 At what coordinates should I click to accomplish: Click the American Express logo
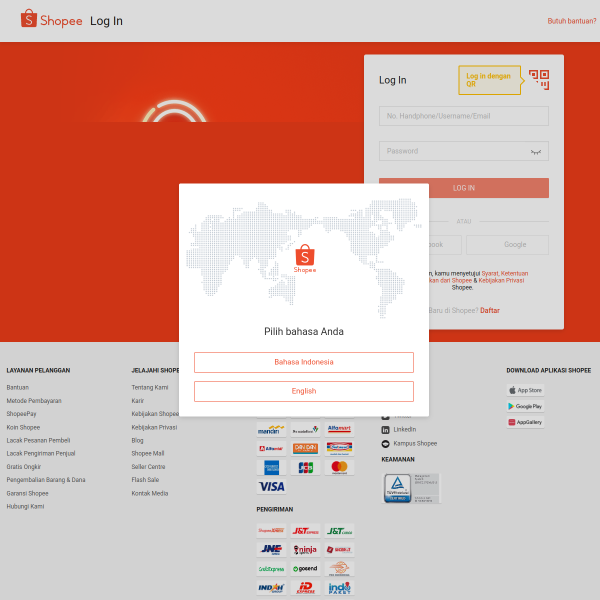coord(271,467)
